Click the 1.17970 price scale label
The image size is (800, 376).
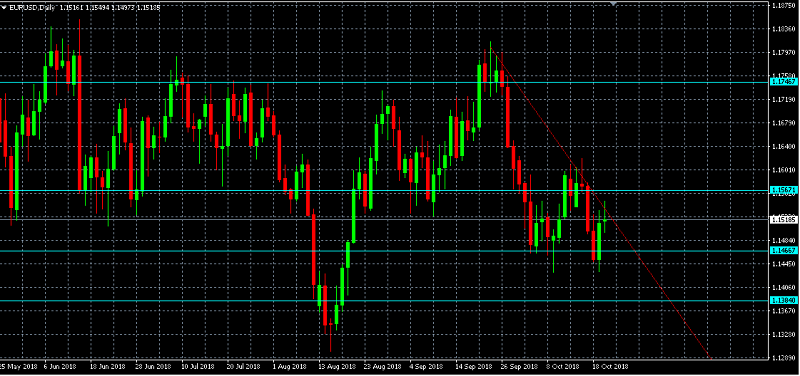pyautogui.click(x=784, y=53)
